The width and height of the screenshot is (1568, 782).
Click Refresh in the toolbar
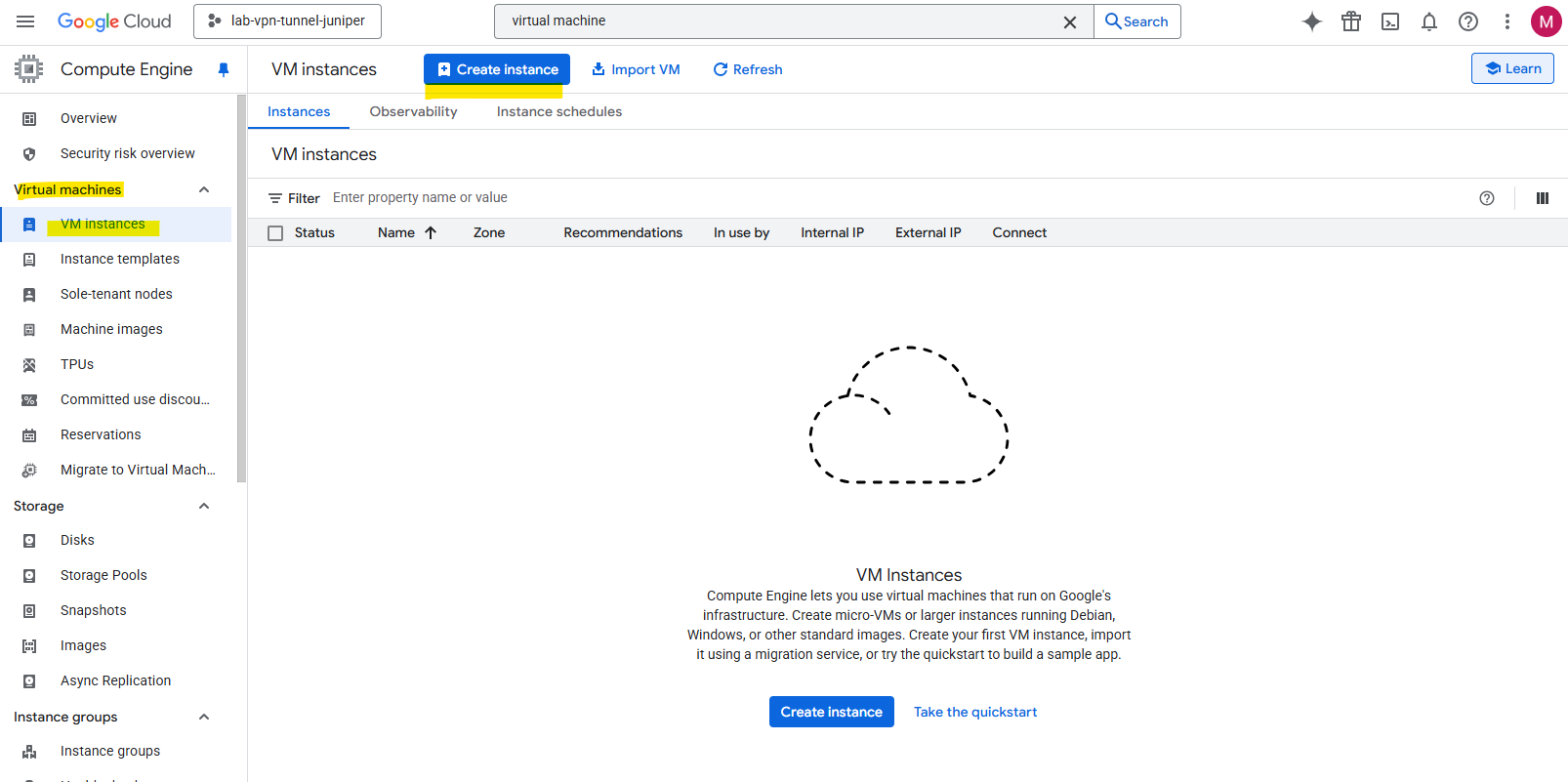pos(748,69)
